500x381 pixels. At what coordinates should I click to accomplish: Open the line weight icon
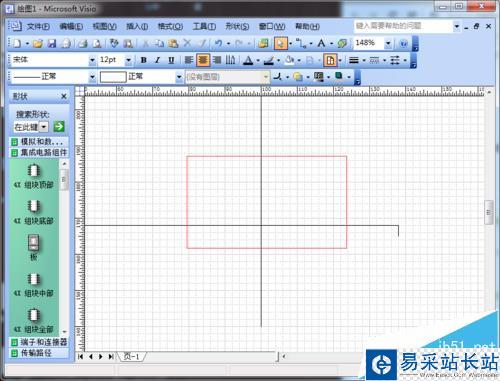(x=354, y=60)
